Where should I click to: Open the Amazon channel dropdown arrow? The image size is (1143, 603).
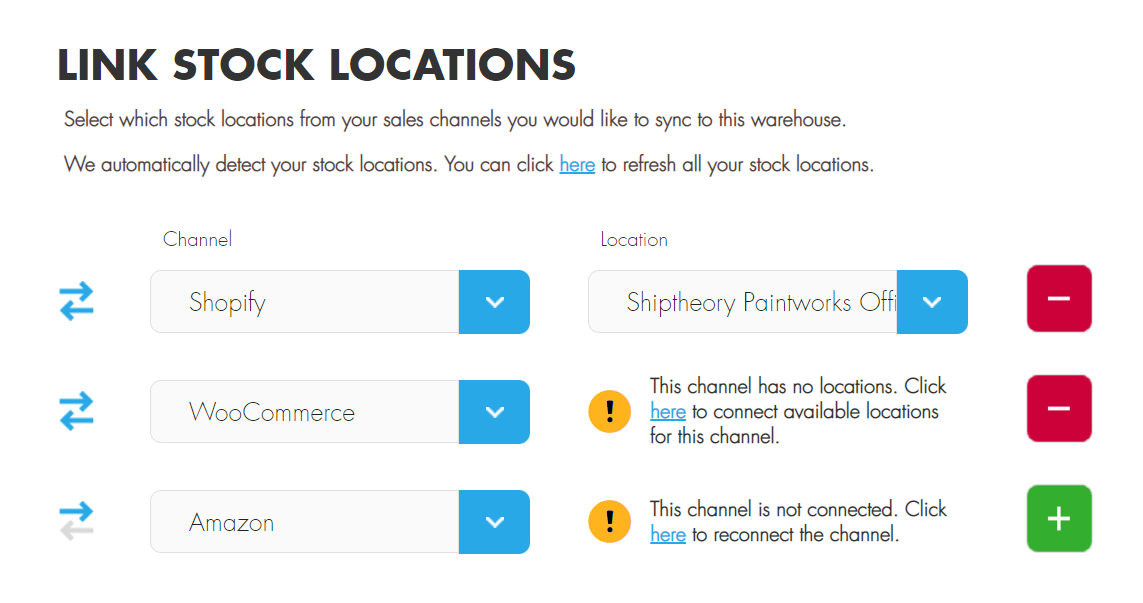tap(494, 522)
